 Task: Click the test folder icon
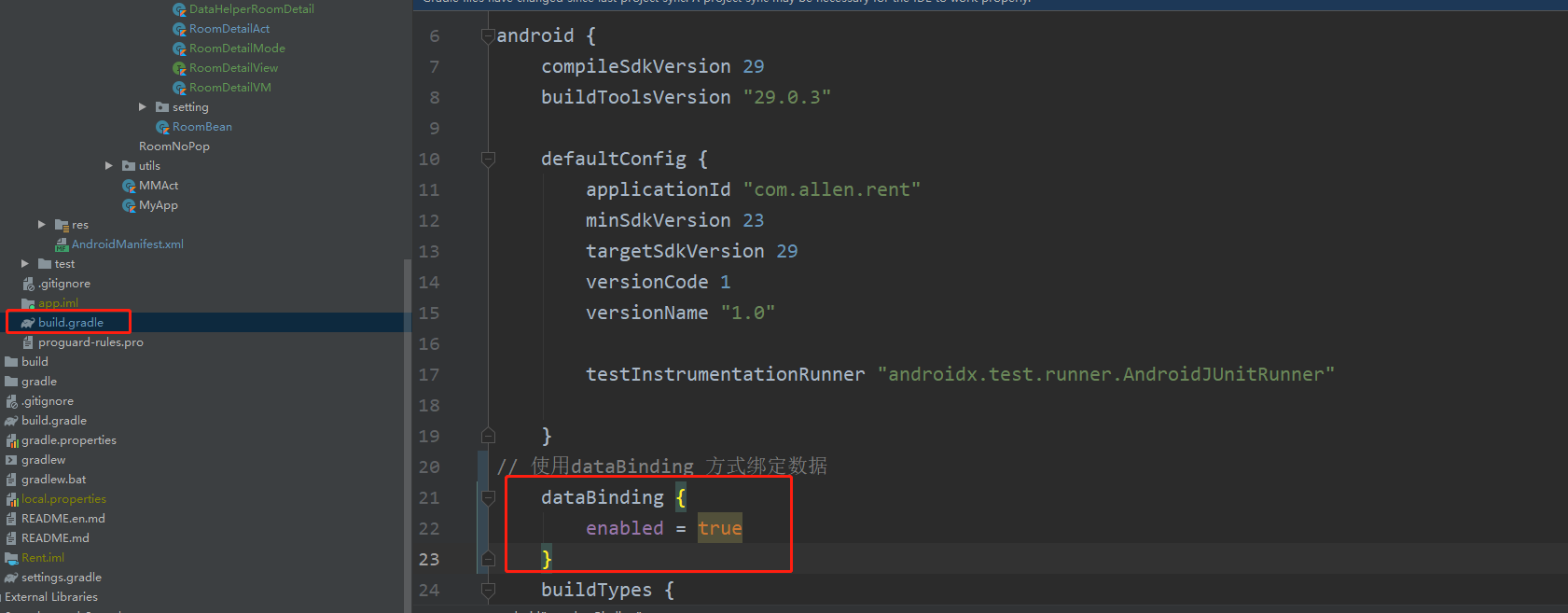pos(45,264)
